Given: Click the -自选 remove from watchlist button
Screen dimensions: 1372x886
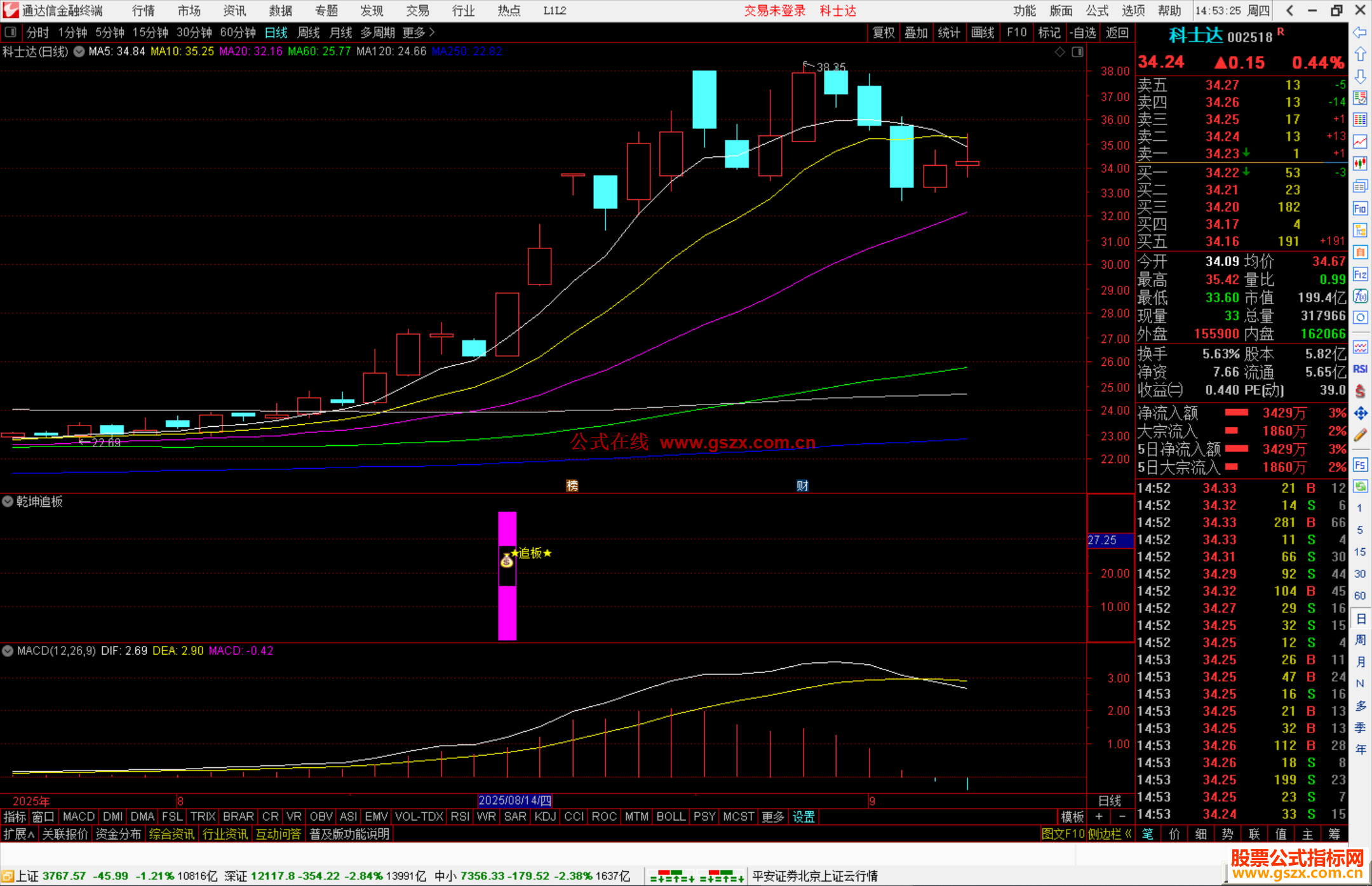Looking at the screenshot, I should (x=1082, y=32).
